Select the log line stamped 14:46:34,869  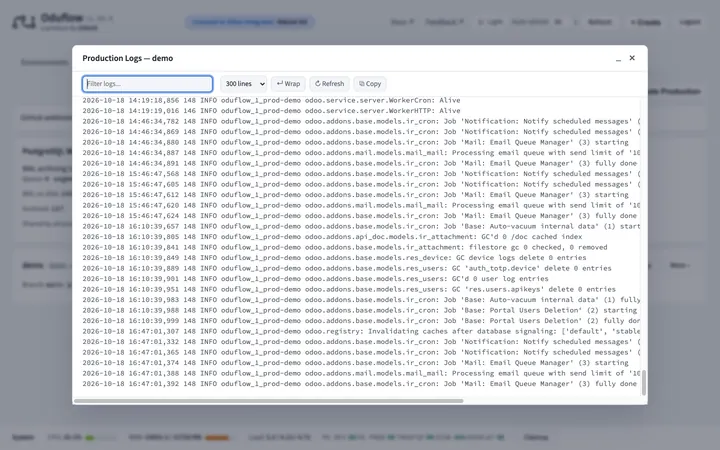(361, 132)
